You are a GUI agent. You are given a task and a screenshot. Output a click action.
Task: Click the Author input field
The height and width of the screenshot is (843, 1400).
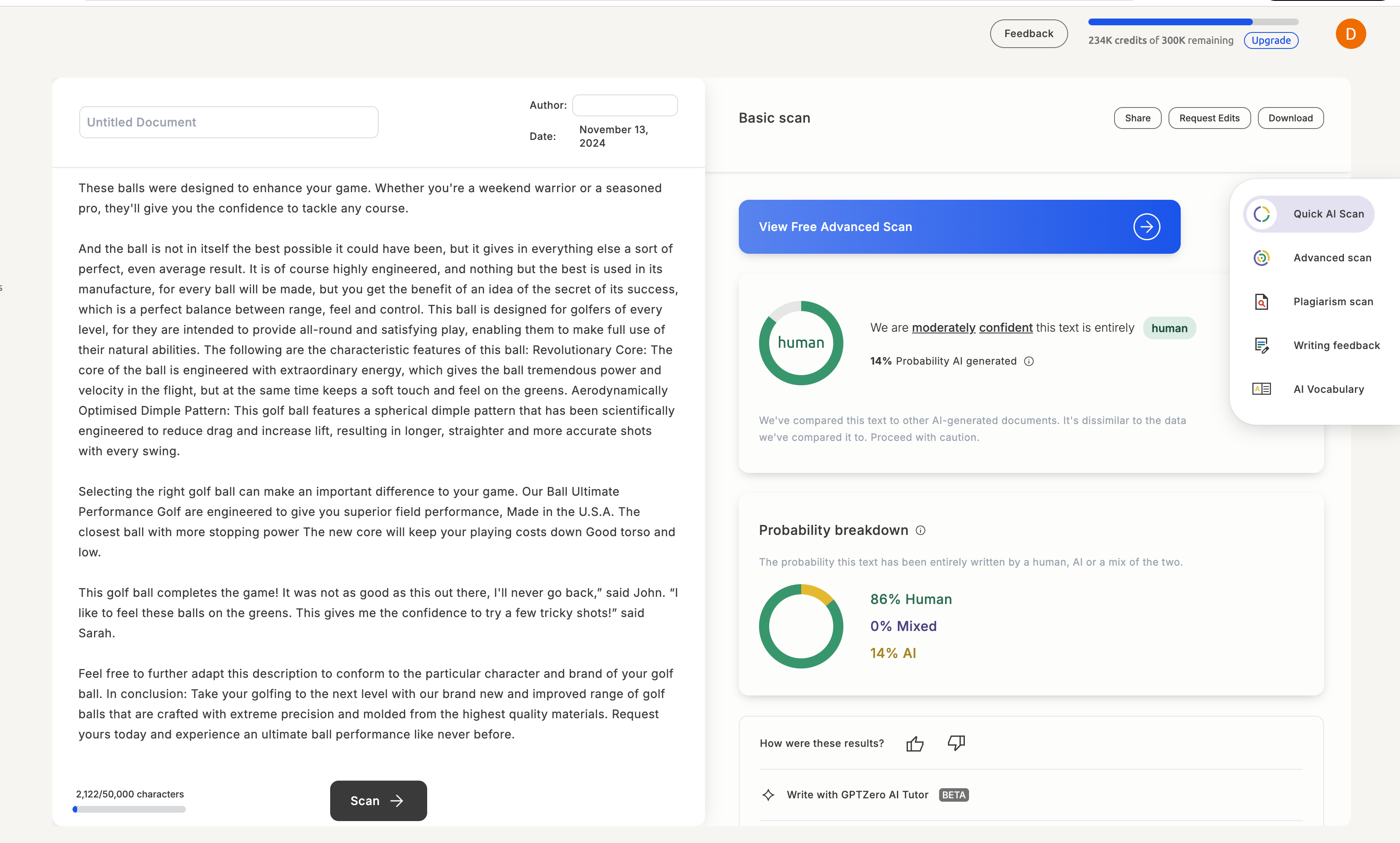(x=625, y=105)
